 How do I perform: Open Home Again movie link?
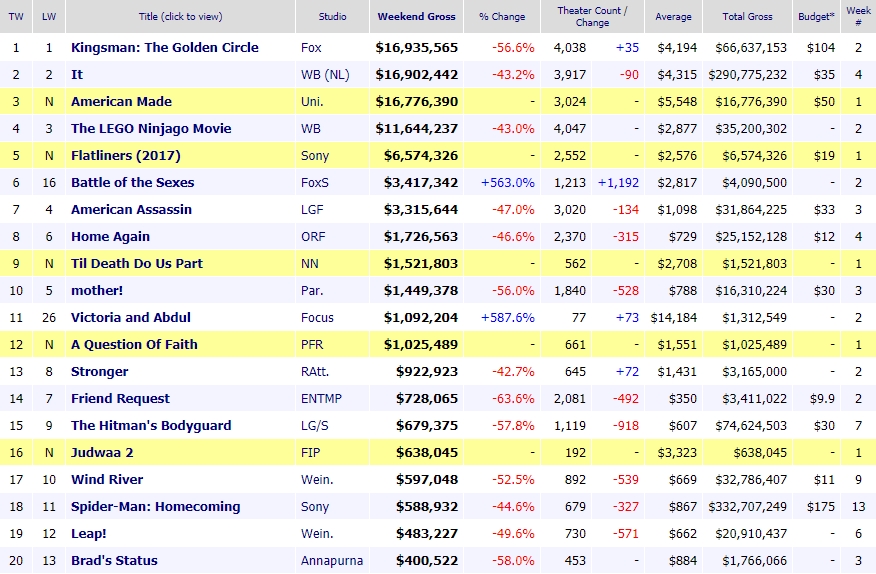coord(110,236)
